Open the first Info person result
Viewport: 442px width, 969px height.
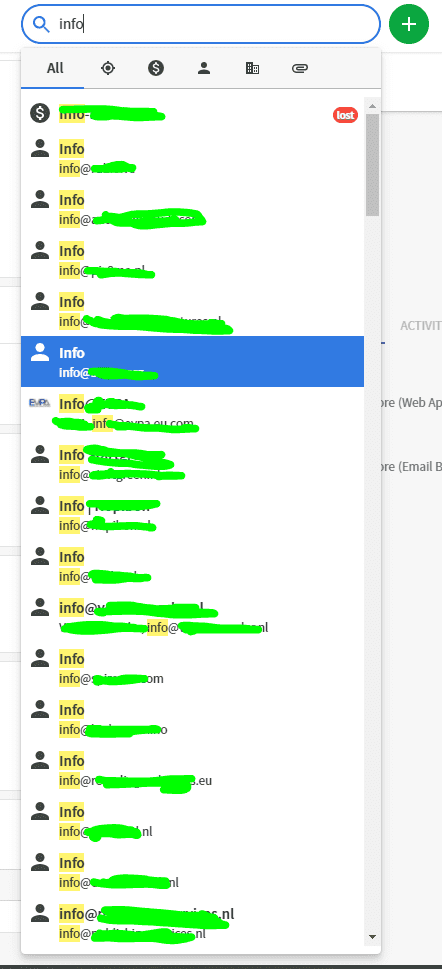pyautogui.click(x=192, y=158)
